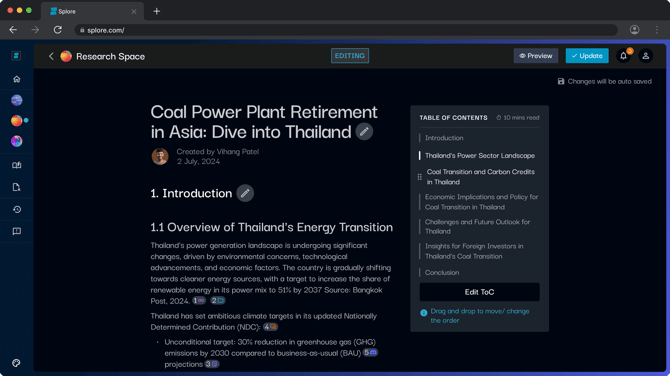Screen dimensions: 670x376
Task: Click citation badge 2 after Bangkok Post
Action: point(217,301)
